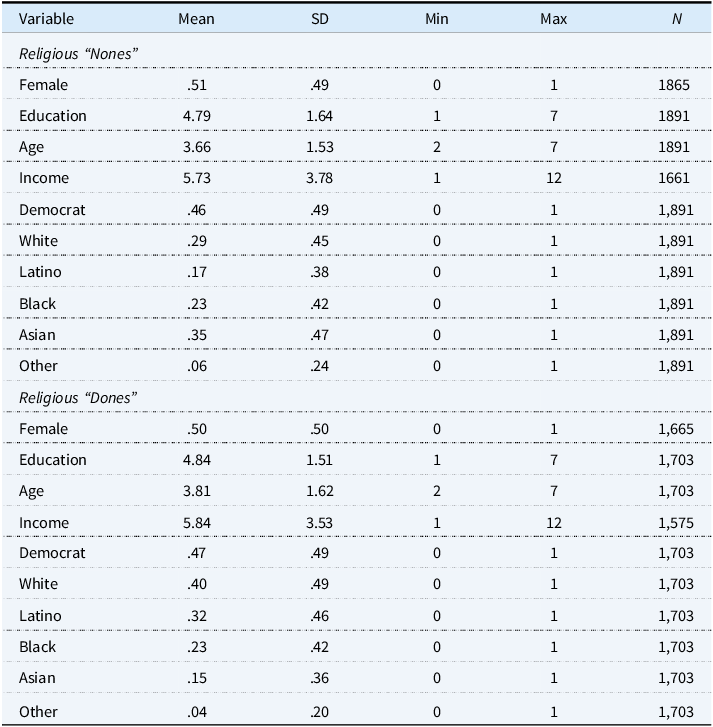Select the Religious "Dones" section heading
Image resolution: width=713 pixels, height=727 pixels.
point(78,397)
